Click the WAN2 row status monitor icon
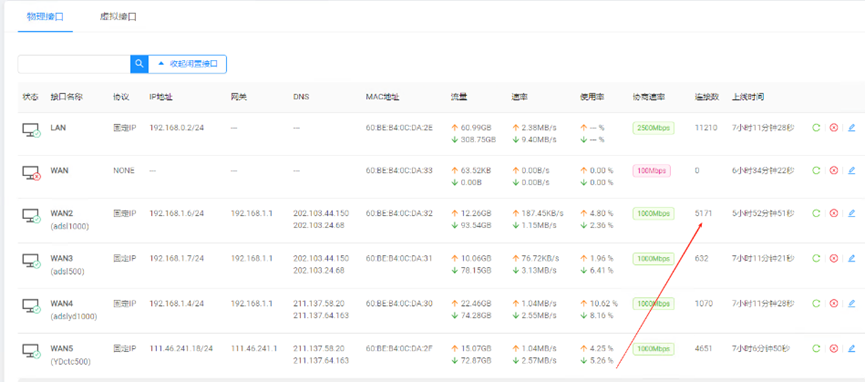Image resolution: width=865 pixels, height=382 pixels. point(31,216)
